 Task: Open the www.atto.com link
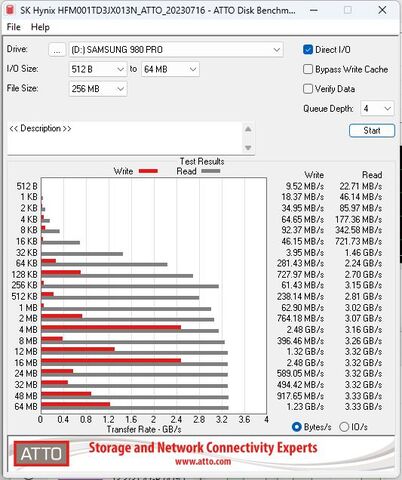[x=203, y=462]
